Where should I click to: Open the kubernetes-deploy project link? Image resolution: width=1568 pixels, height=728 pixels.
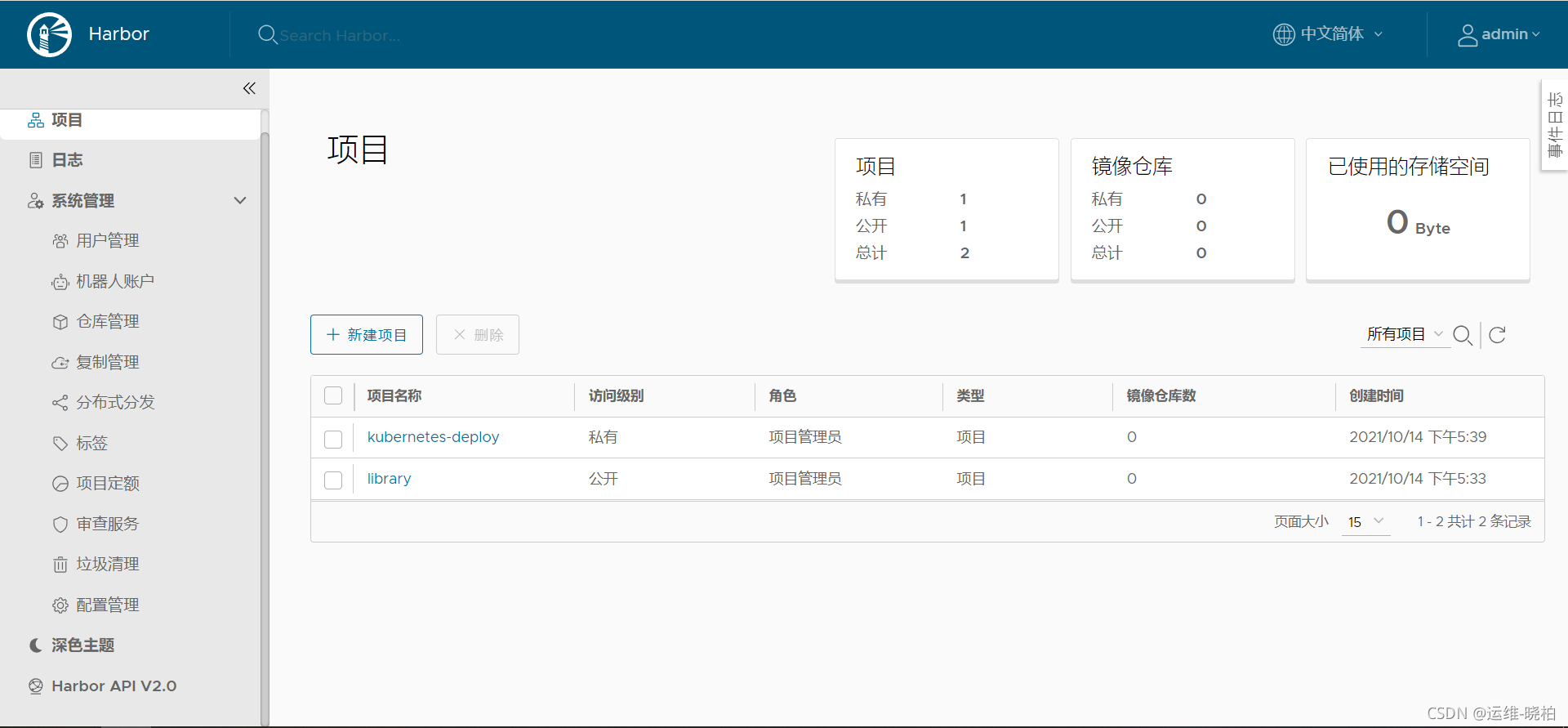click(433, 437)
